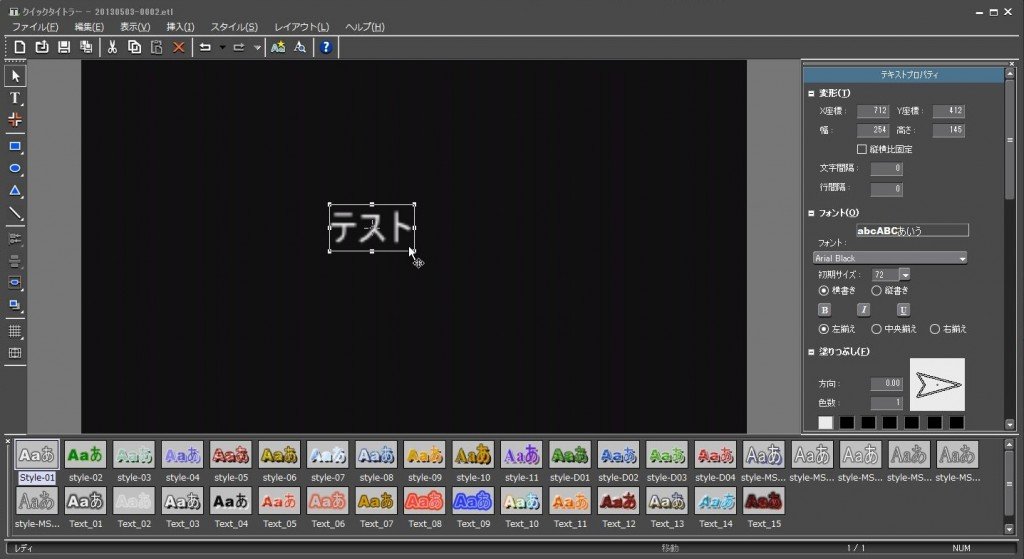Screen dimensions: 1024x559
Task: Collapse the 変形(T) section
Action: point(811,93)
